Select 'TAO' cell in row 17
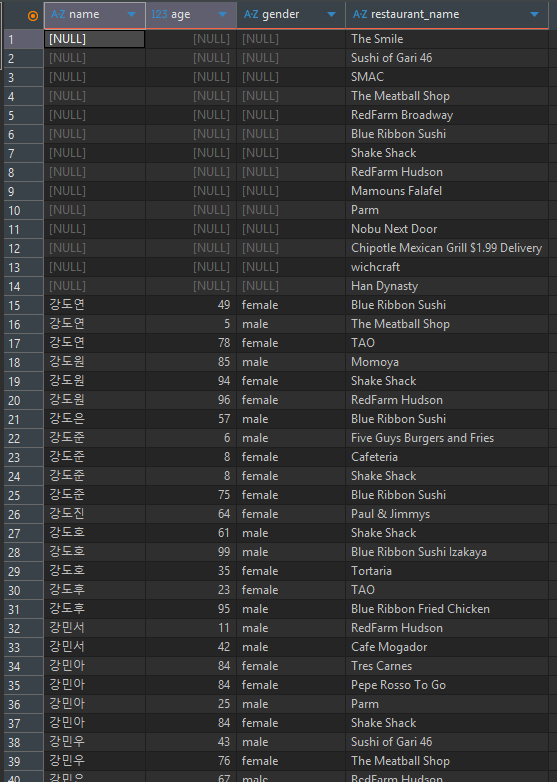 447,343
